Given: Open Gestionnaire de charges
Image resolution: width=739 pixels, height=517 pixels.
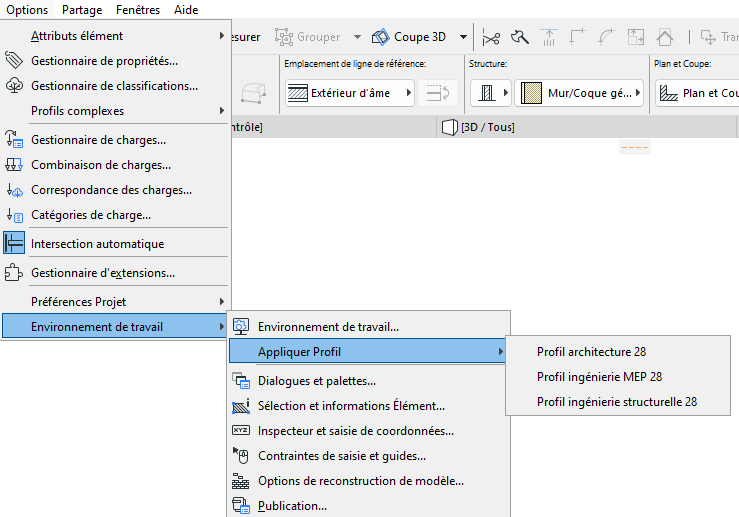Looking at the screenshot, I should (x=115, y=140).
